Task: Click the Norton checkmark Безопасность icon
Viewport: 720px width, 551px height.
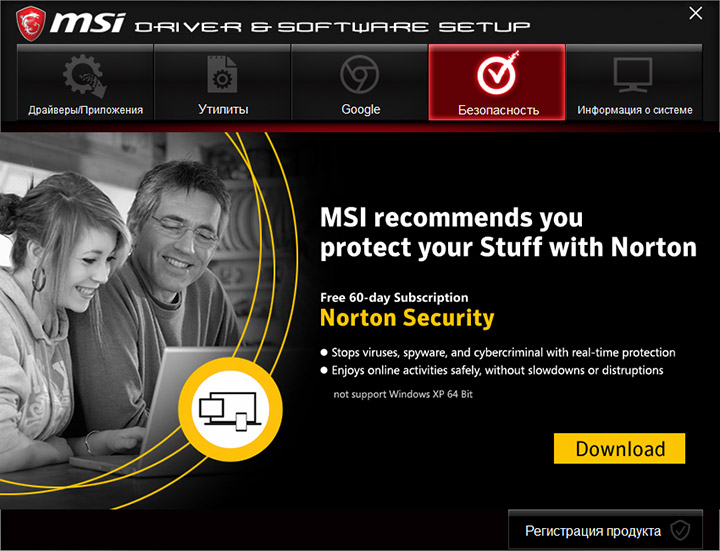Action: [498, 73]
